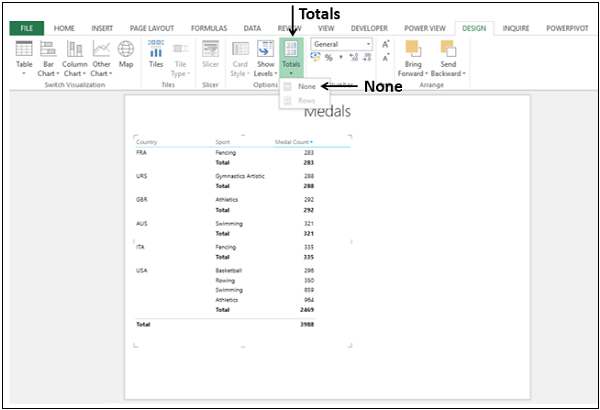
Task: Click the percent format icon
Action: pyautogui.click(x=327, y=58)
